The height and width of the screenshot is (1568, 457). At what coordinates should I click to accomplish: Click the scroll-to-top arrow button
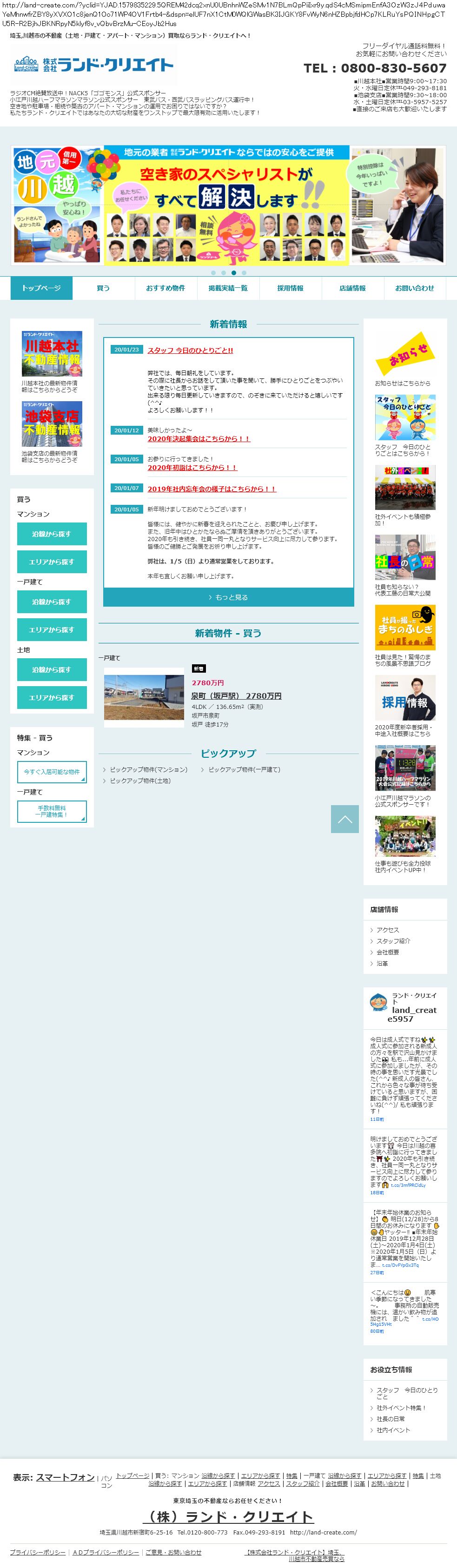(x=344, y=819)
